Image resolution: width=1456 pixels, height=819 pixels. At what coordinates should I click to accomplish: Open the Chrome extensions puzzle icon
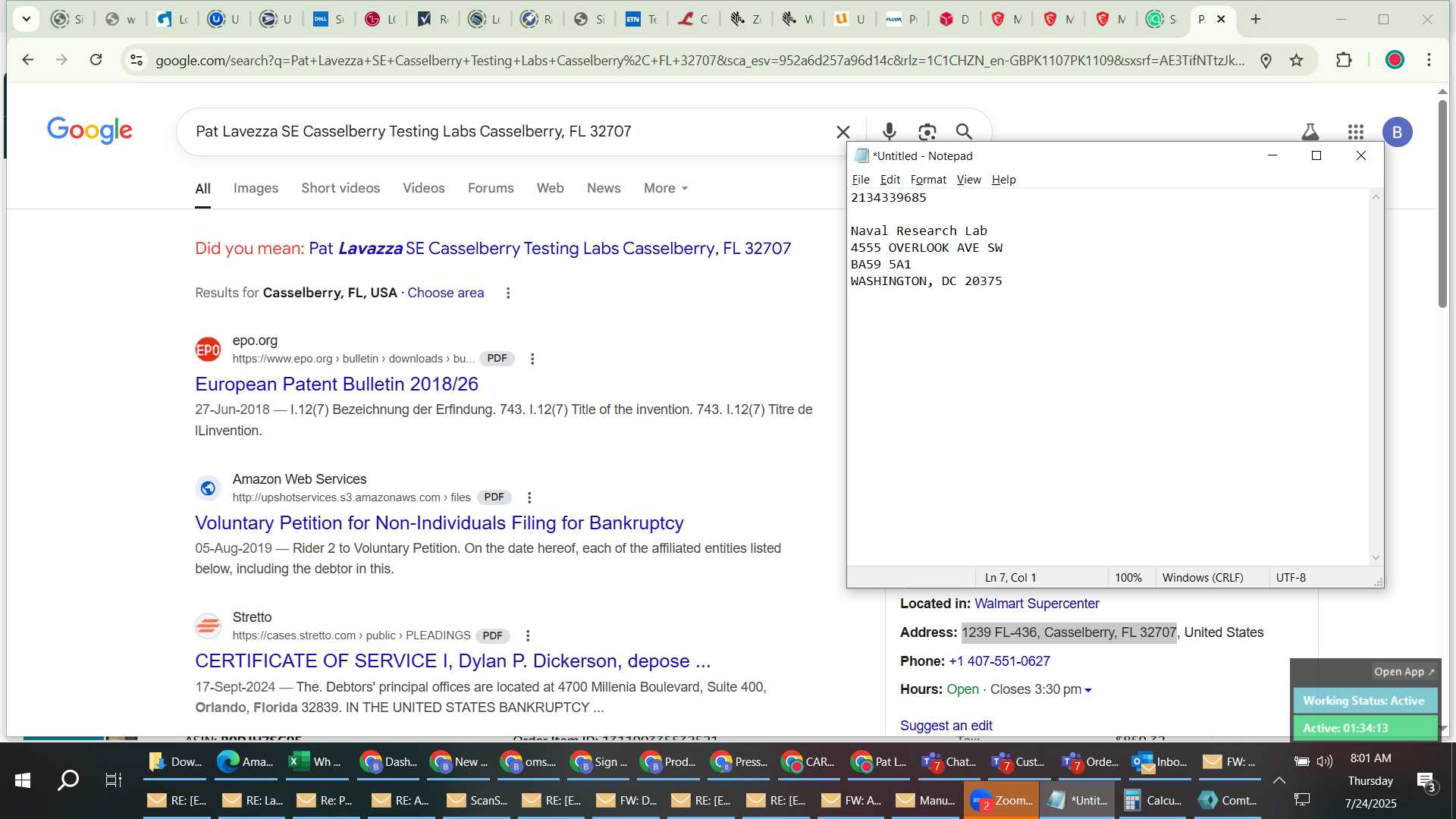click(1344, 60)
